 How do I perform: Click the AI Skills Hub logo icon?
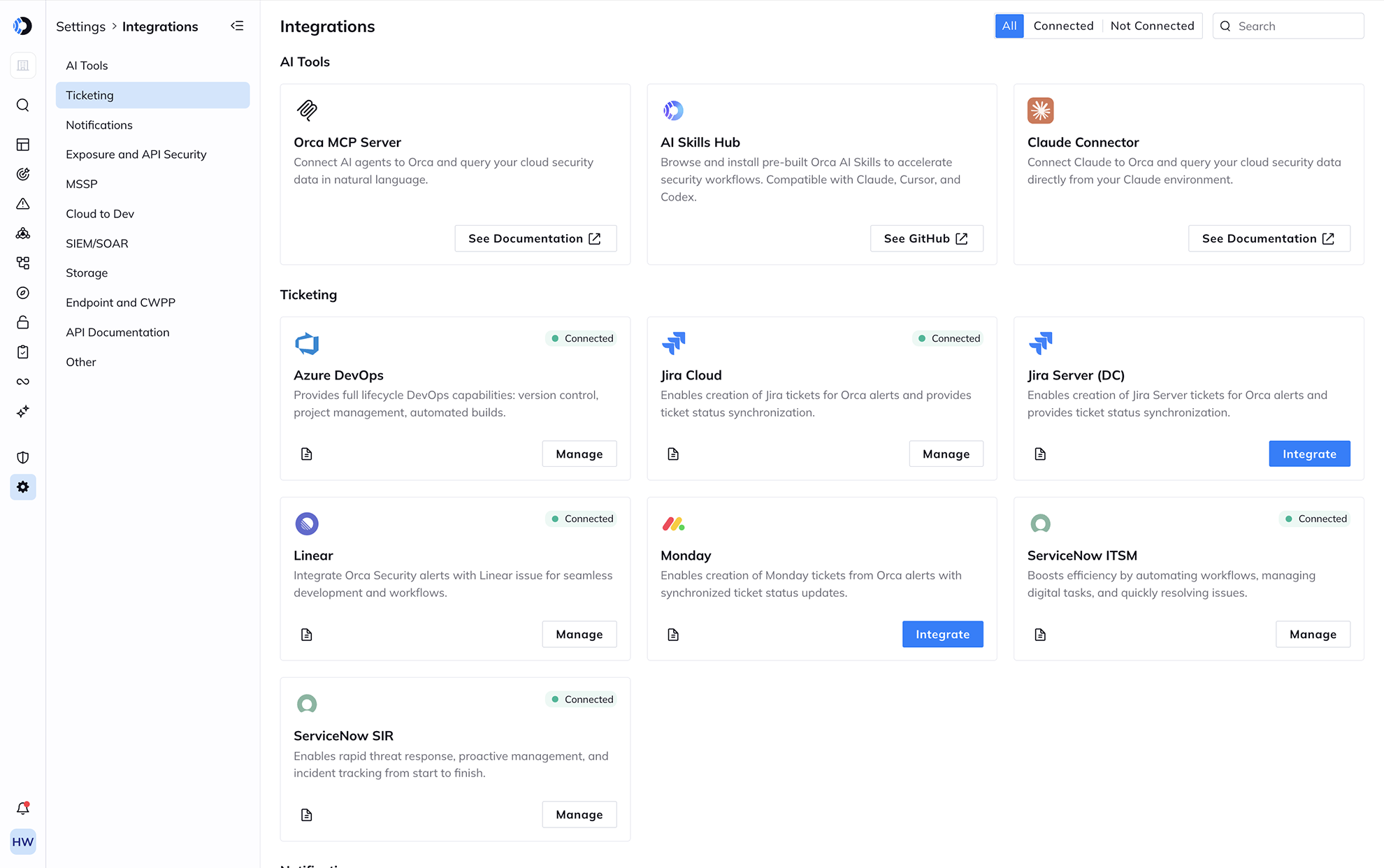coord(673,110)
